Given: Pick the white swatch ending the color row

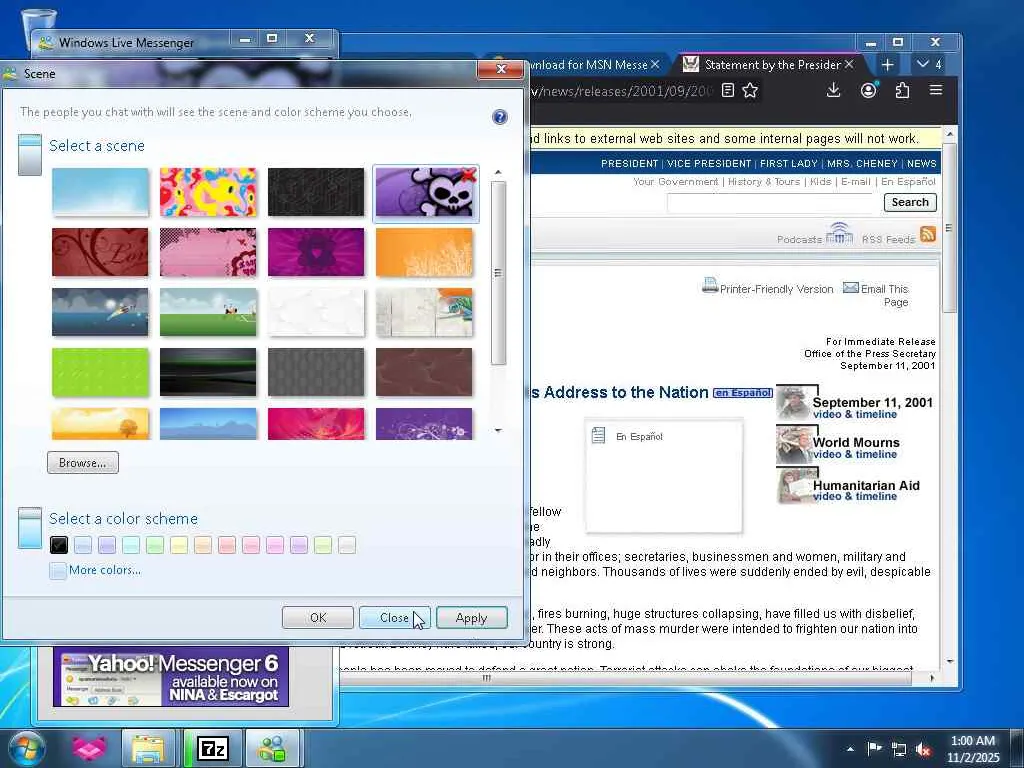Looking at the screenshot, I should pyautogui.click(x=347, y=545).
